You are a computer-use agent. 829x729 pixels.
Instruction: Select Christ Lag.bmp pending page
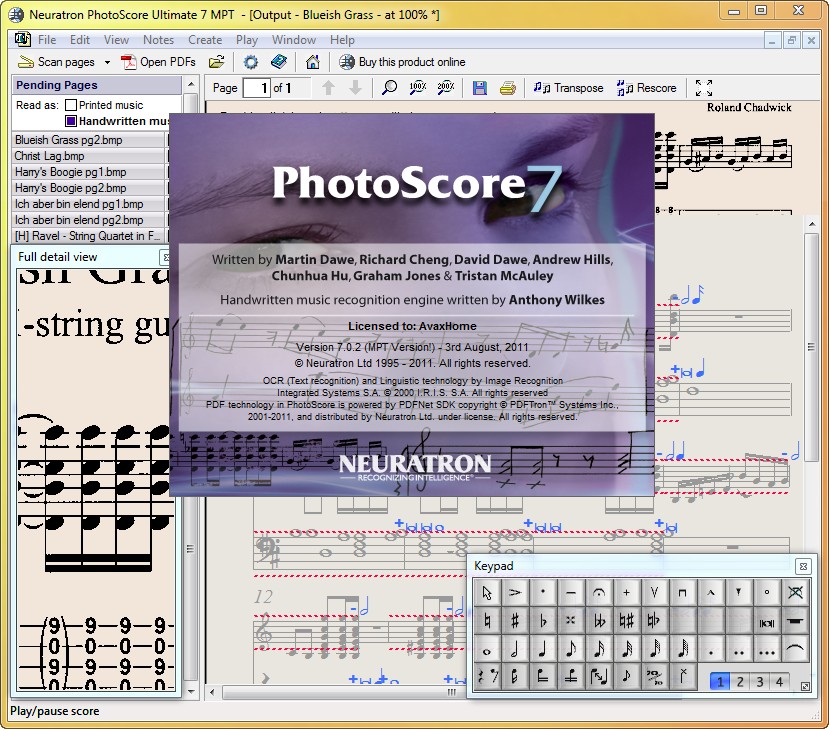click(x=88, y=156)
